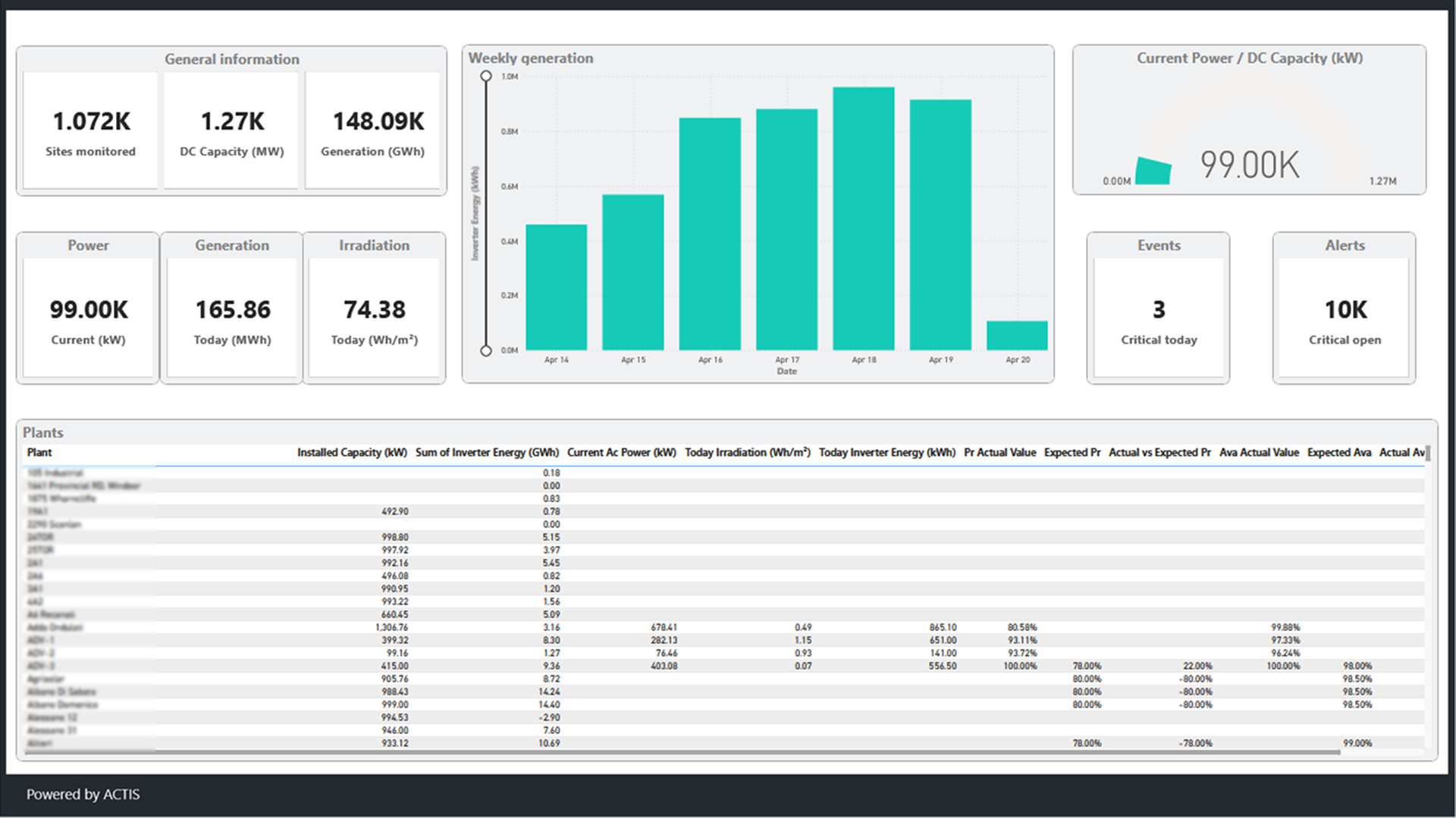Select the 556.50 today inverter energy cell

click(943, 667)
